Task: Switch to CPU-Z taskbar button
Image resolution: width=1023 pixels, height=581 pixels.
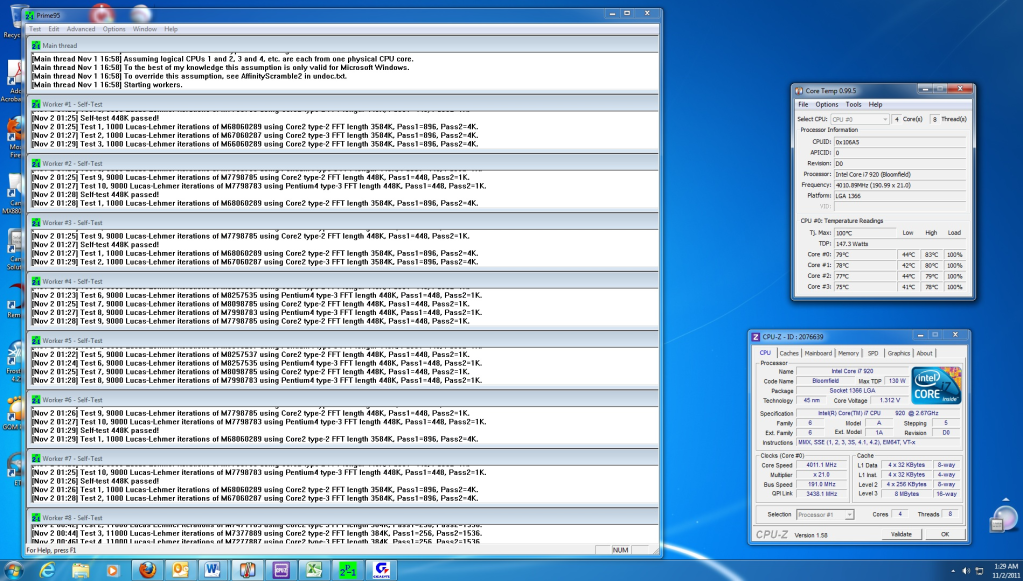Action: (281, 571)
